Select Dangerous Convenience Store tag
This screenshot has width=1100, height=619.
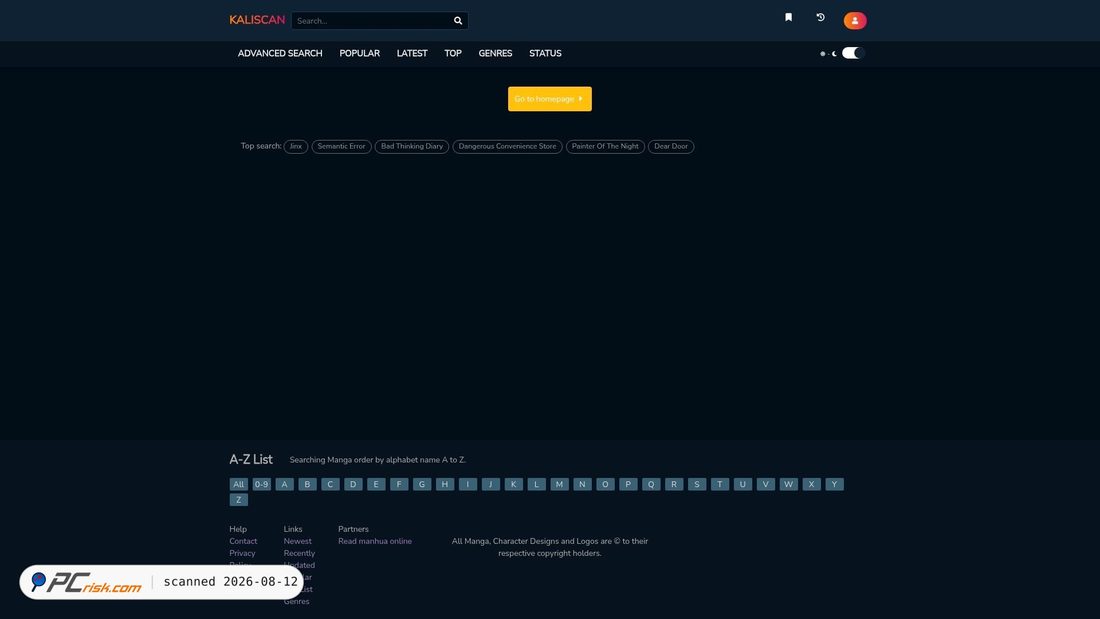507,147
